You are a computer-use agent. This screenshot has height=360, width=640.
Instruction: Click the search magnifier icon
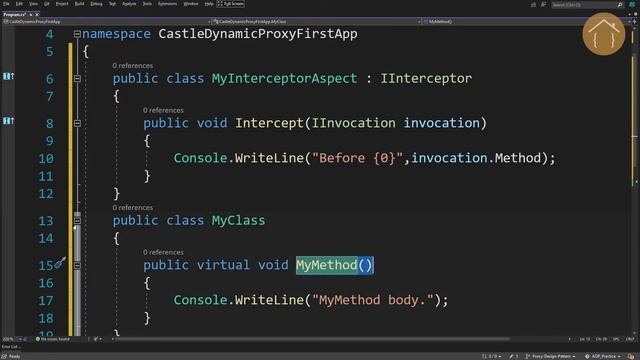click(x=620, y=5)
